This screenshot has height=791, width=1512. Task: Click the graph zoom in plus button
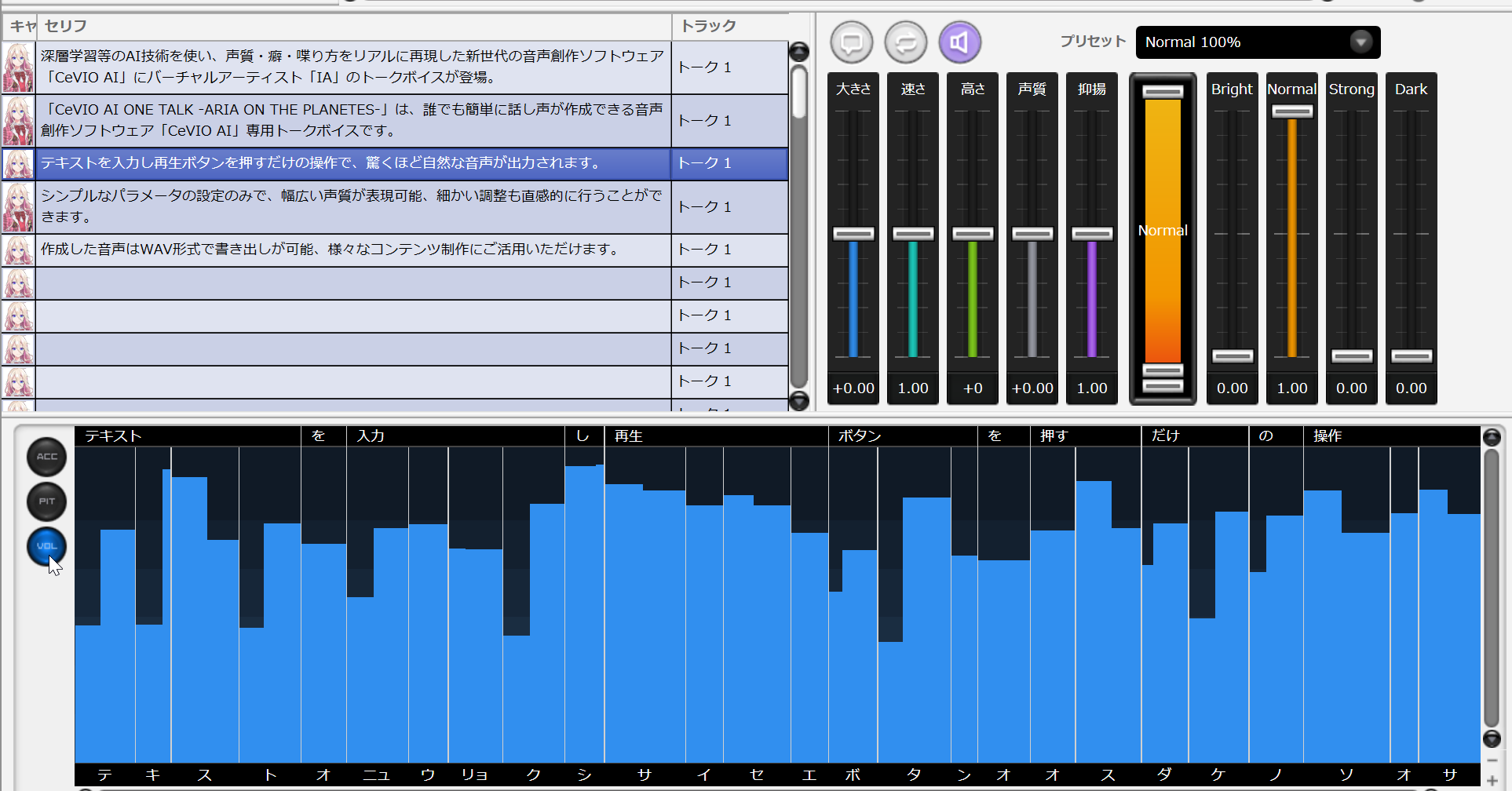tap(1492, 781)
